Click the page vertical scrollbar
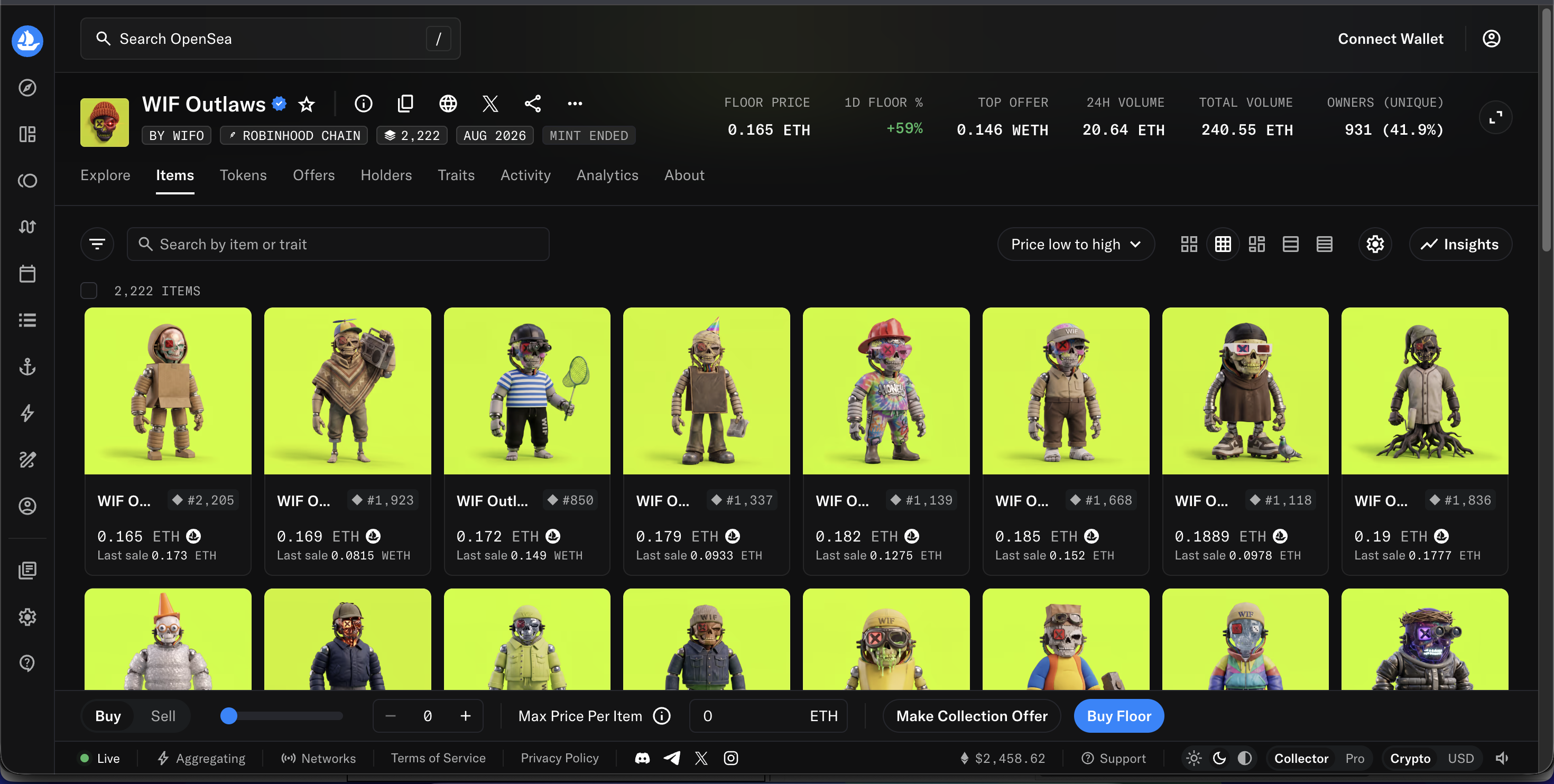1554x784 pixels. click(x=1546, y=129)
